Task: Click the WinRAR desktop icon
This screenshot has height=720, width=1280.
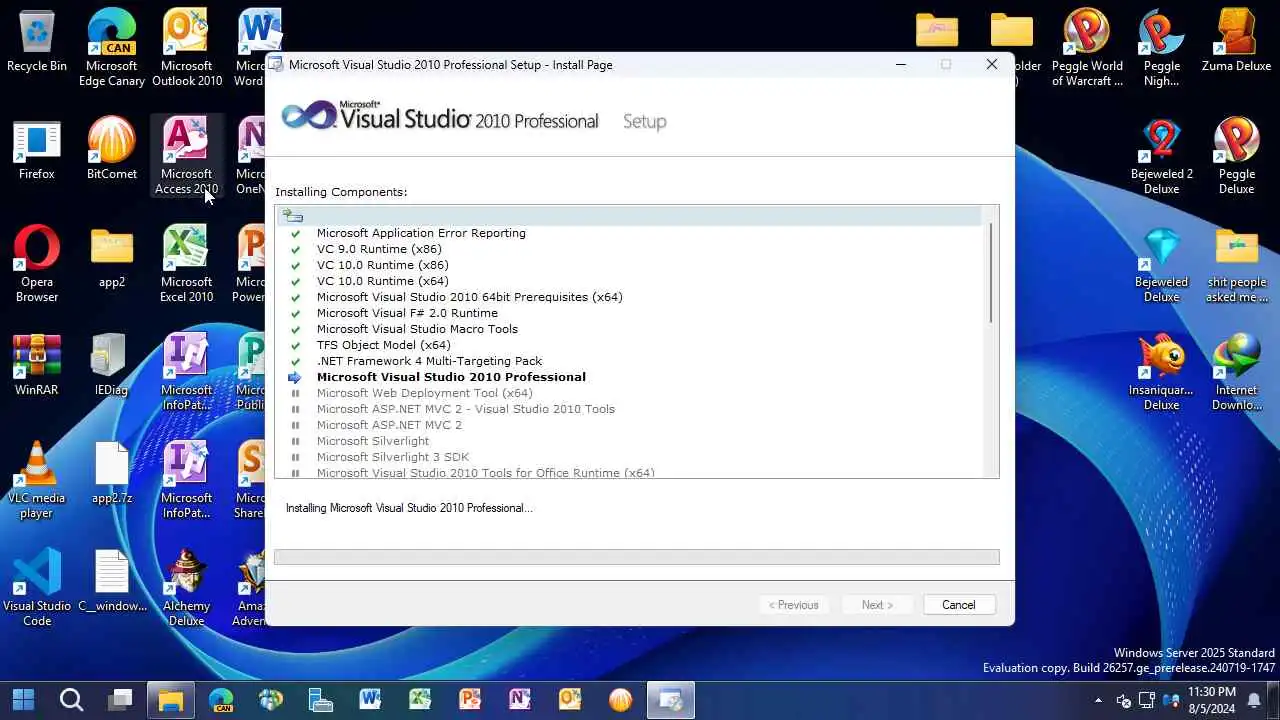Action: pyautogui.click(x=37, y=366)
